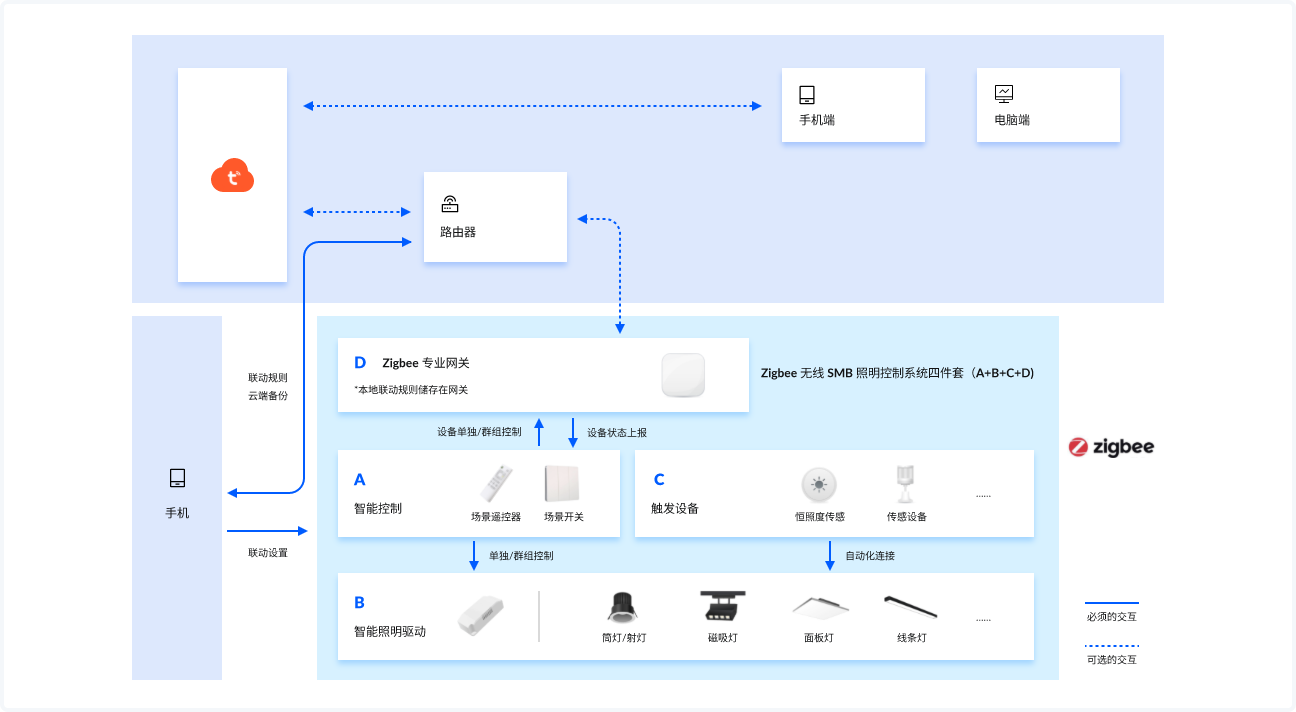1296x712 pixels.
Task: Select the scene switch panel icon
Action: pos(563,484)
